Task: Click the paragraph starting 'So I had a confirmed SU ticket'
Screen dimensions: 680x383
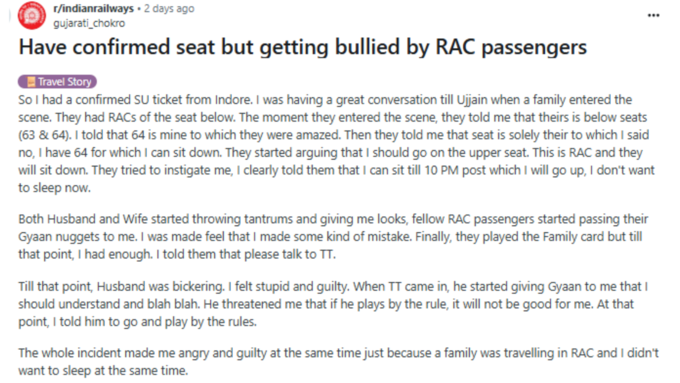Action: click(336, 144)
